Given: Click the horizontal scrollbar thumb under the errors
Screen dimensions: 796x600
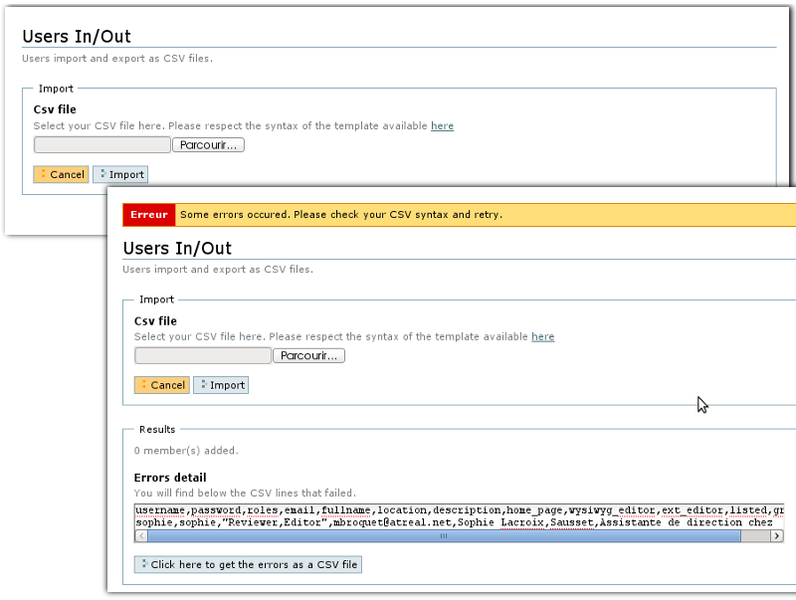Looking at the screenshot, I should click(x=444, y=536).
